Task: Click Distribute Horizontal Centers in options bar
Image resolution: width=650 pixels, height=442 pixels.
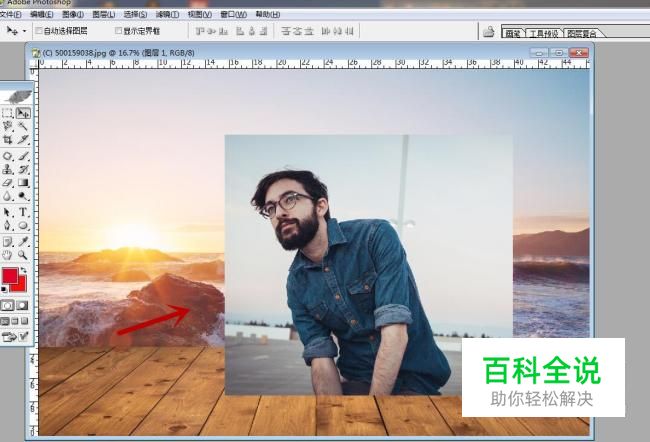Action: 337,31
